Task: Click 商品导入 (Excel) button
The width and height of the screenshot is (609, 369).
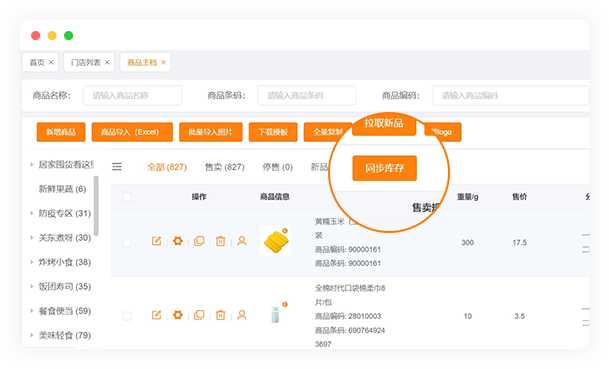Action: (x=132, y=132)
